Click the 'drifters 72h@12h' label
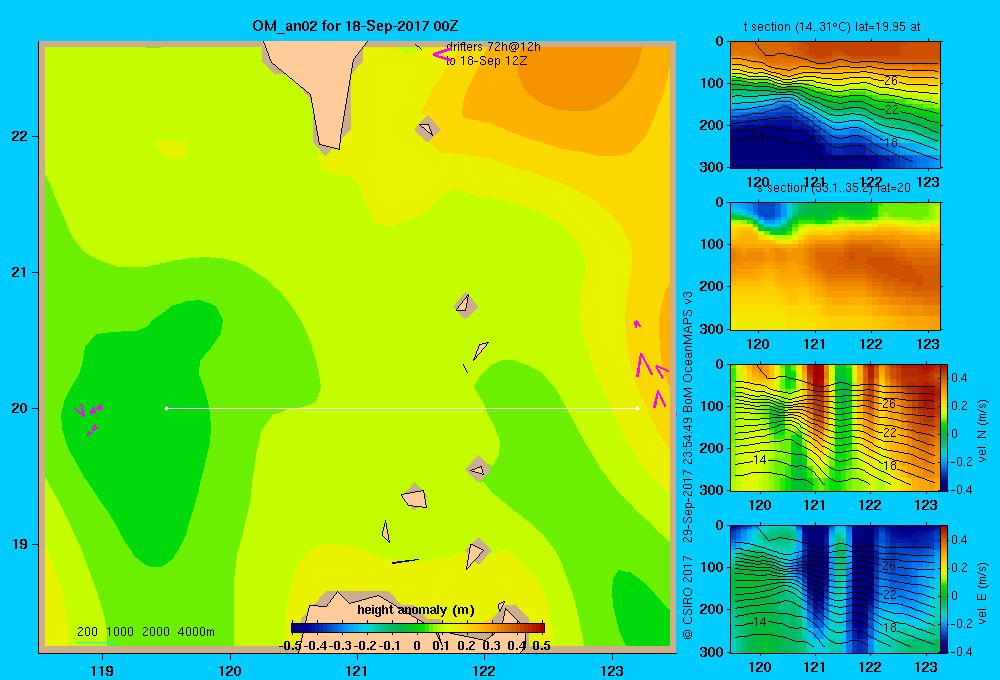 (494, 47)
